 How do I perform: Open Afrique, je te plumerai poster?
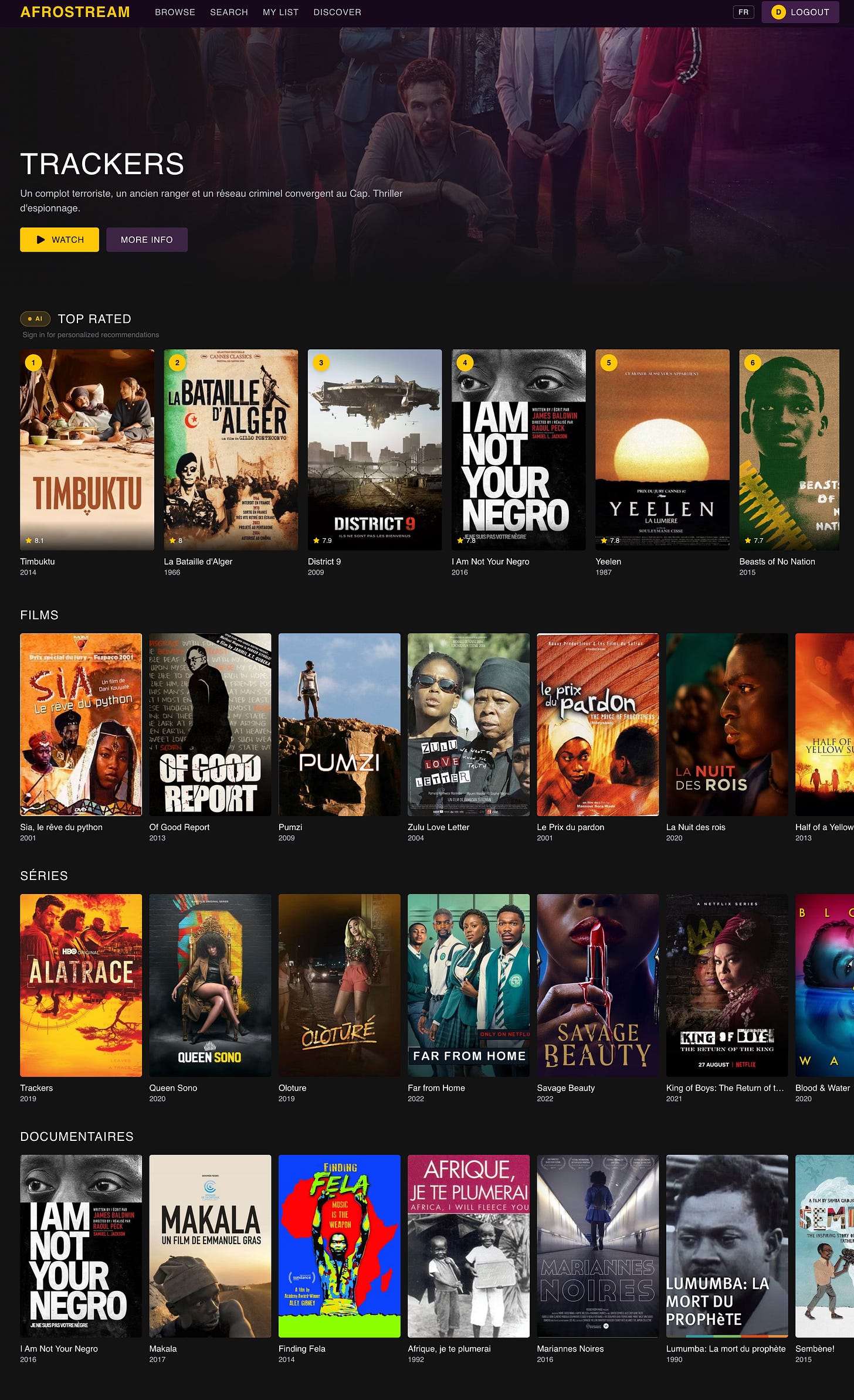point(469,1246)
